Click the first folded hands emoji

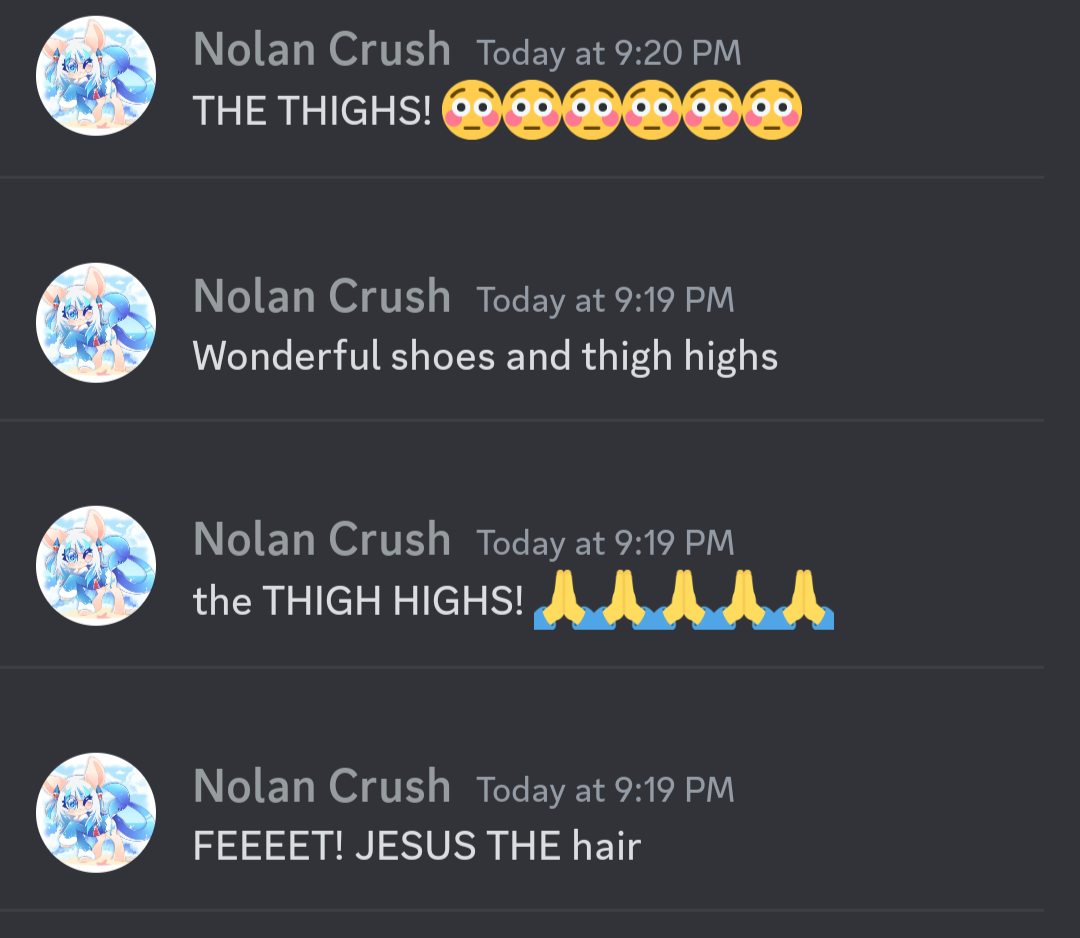tap(563, 599)
